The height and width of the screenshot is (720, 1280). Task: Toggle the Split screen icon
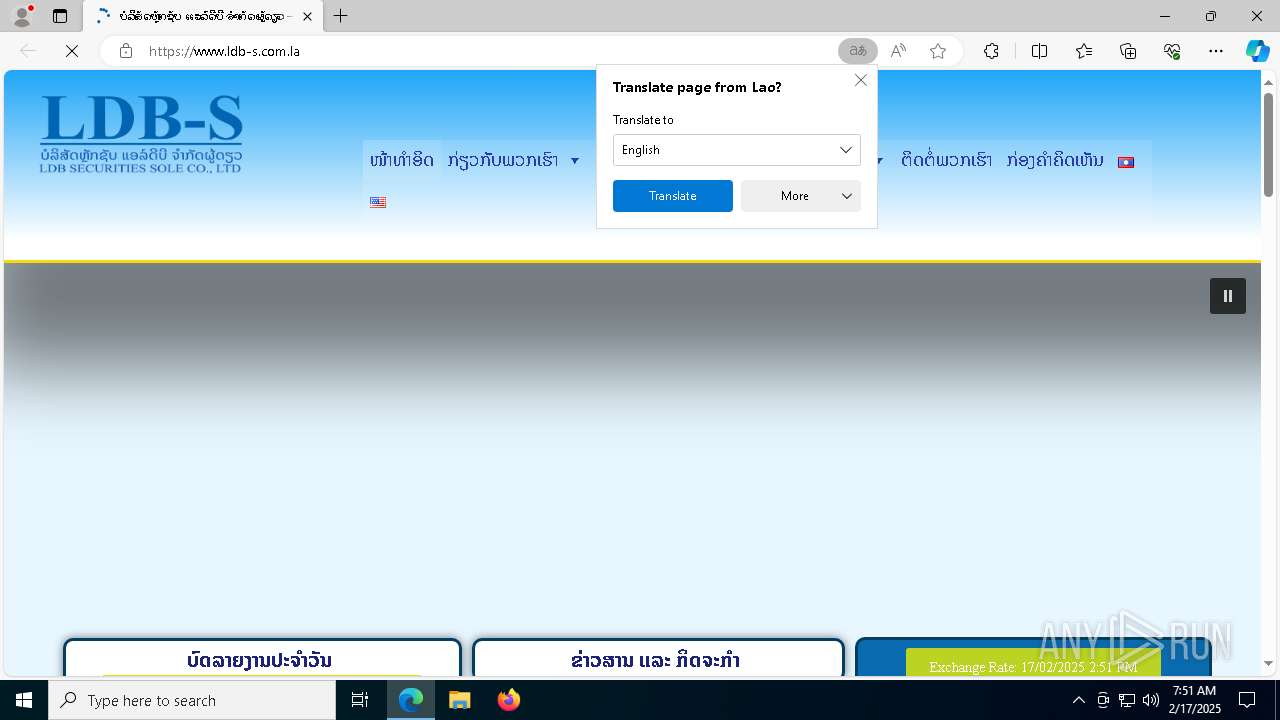pos(1039,51)
